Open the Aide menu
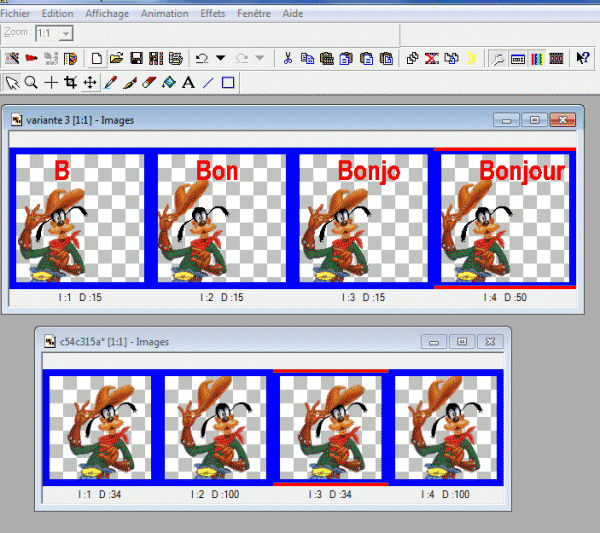The width and height of the screenshot is (600, 533). click(293, 14)
